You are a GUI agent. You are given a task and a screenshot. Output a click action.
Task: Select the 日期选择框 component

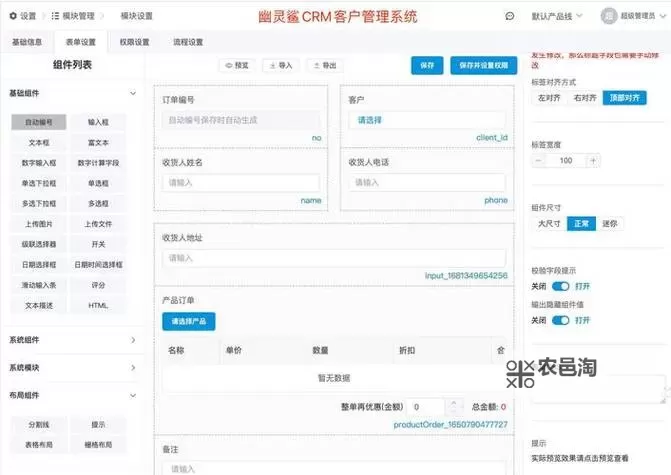tap(39, 265)
